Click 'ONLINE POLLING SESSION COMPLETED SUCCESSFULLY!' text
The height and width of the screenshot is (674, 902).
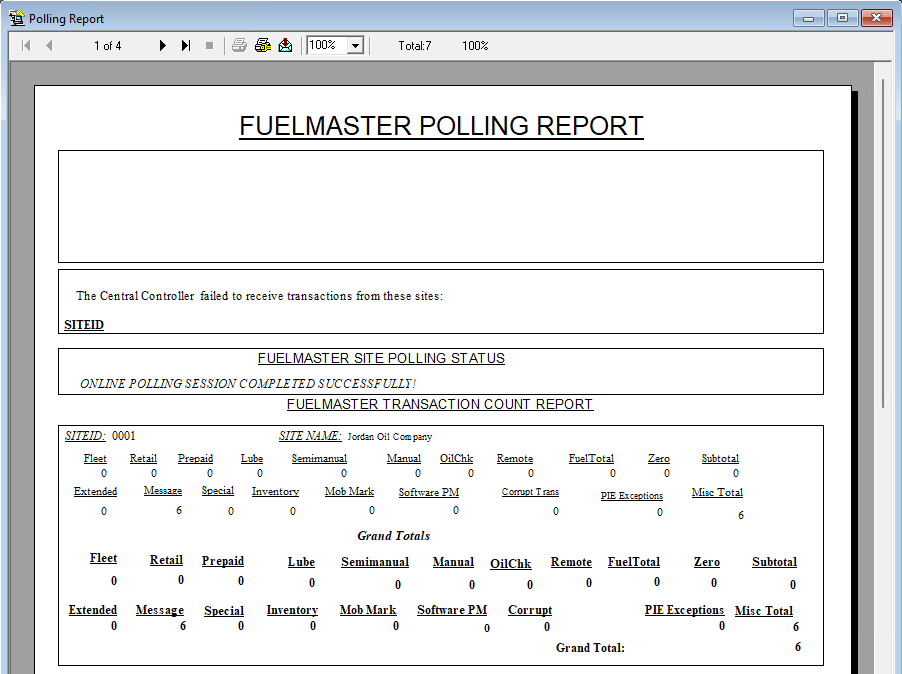[248, 384]
